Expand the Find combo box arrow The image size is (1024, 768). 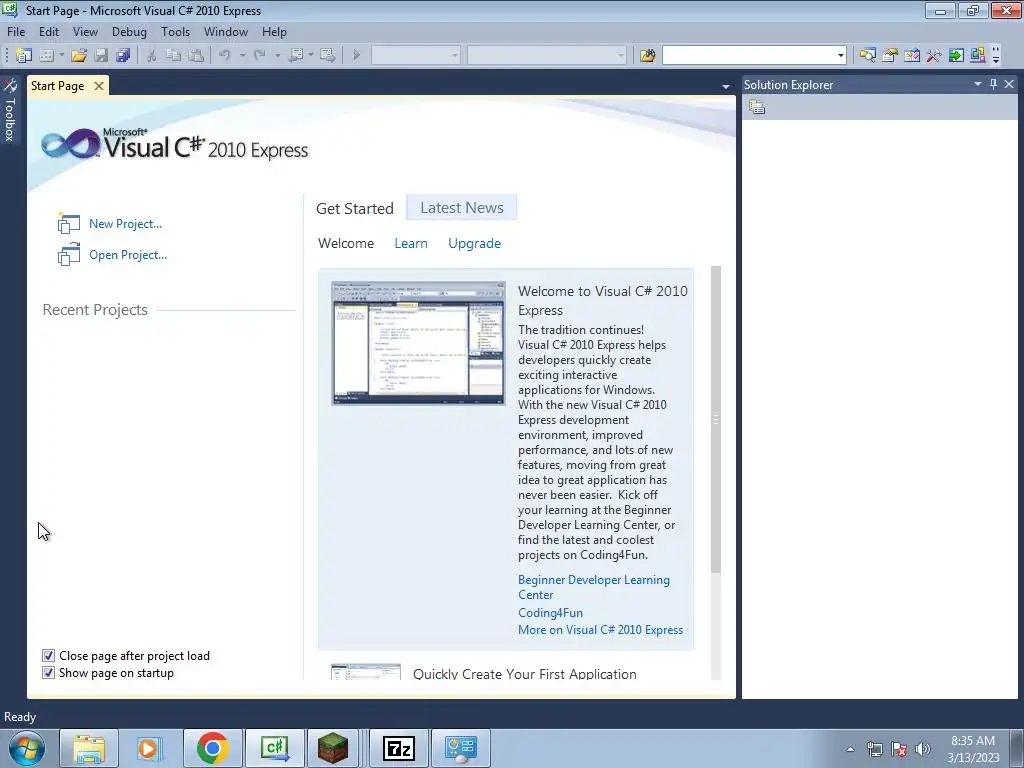pos(840,56)
